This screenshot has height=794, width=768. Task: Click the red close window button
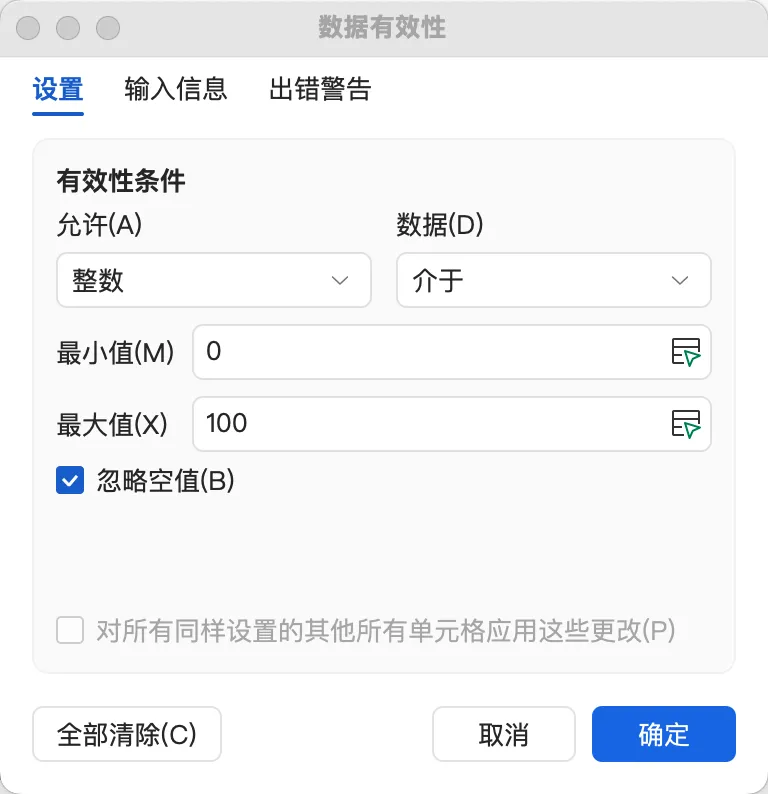coord(28,27)
